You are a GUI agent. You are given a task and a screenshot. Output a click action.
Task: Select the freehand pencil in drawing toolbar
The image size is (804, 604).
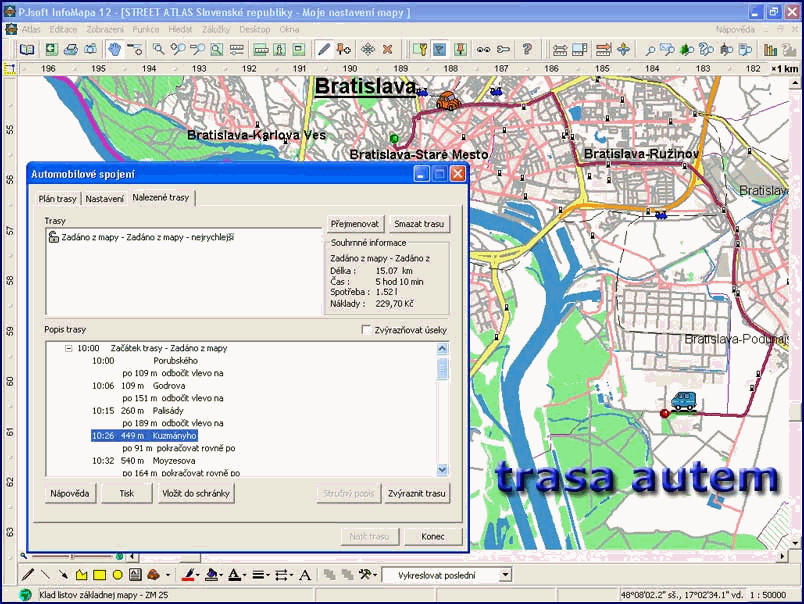[x=28, y=575]
